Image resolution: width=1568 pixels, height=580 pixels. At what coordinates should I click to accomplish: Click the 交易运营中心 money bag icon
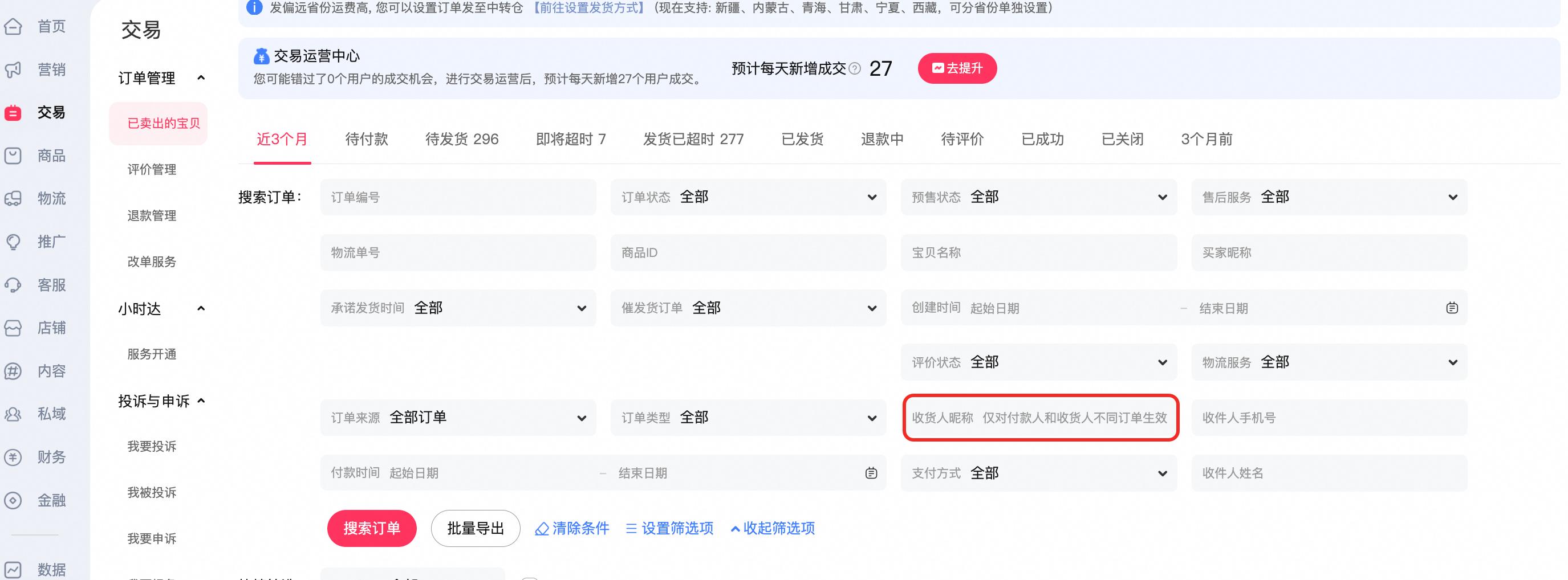[262, 56]
